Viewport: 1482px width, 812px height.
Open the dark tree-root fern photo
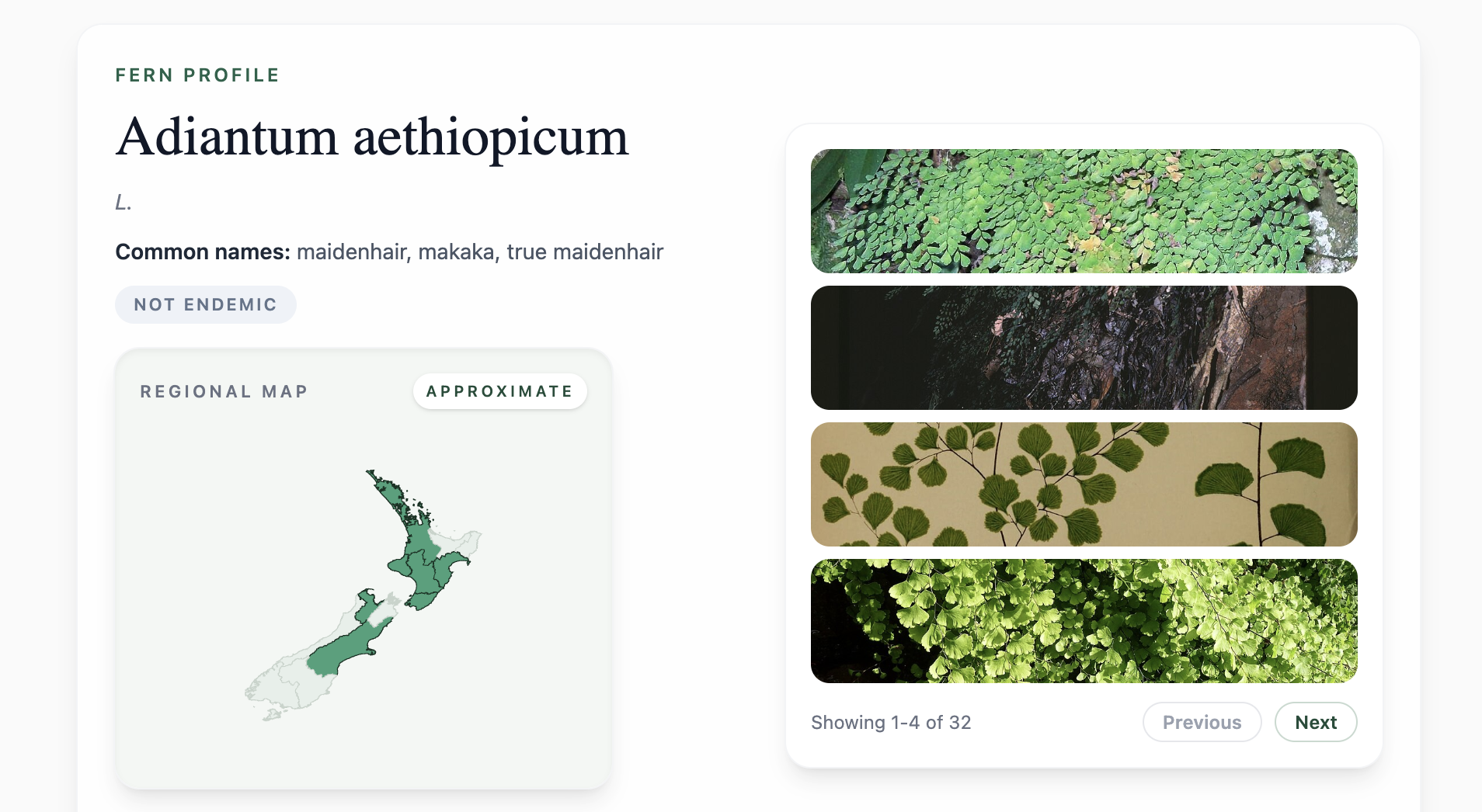(1084, 348)
